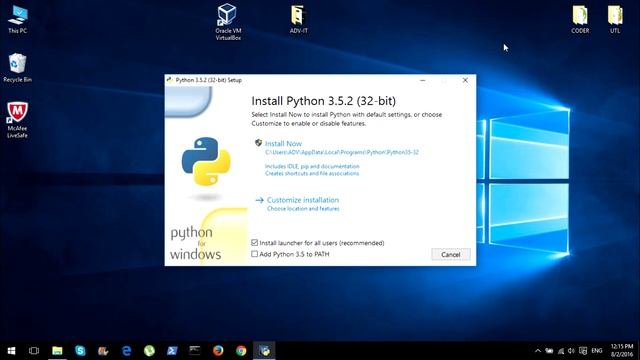This screenshot has height=360, width=640.
Task: Click 'Creates shortcuts and file associations' text
Action: 312,173
